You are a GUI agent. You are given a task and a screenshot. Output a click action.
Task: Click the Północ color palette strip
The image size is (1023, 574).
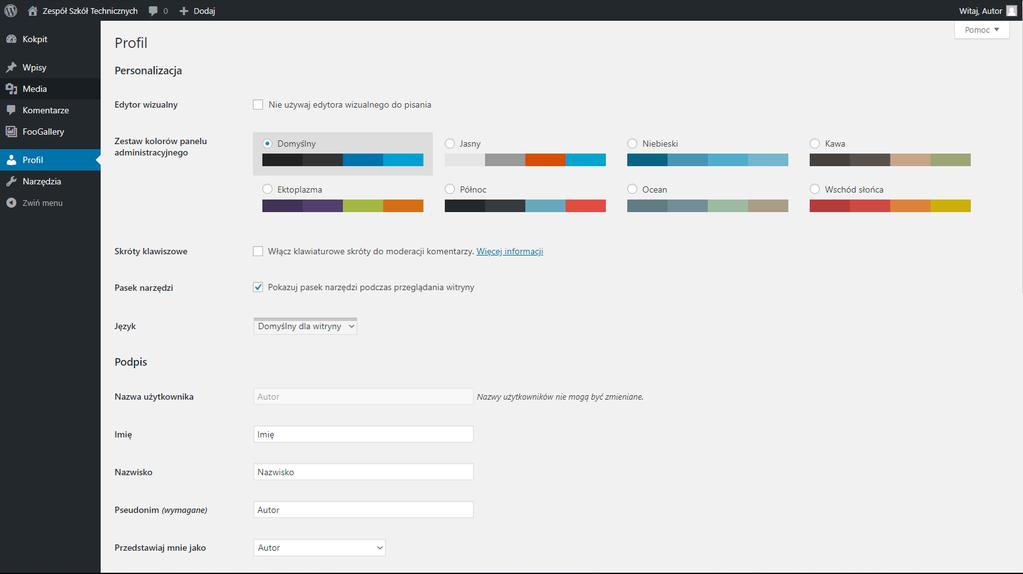pos(525,206)
